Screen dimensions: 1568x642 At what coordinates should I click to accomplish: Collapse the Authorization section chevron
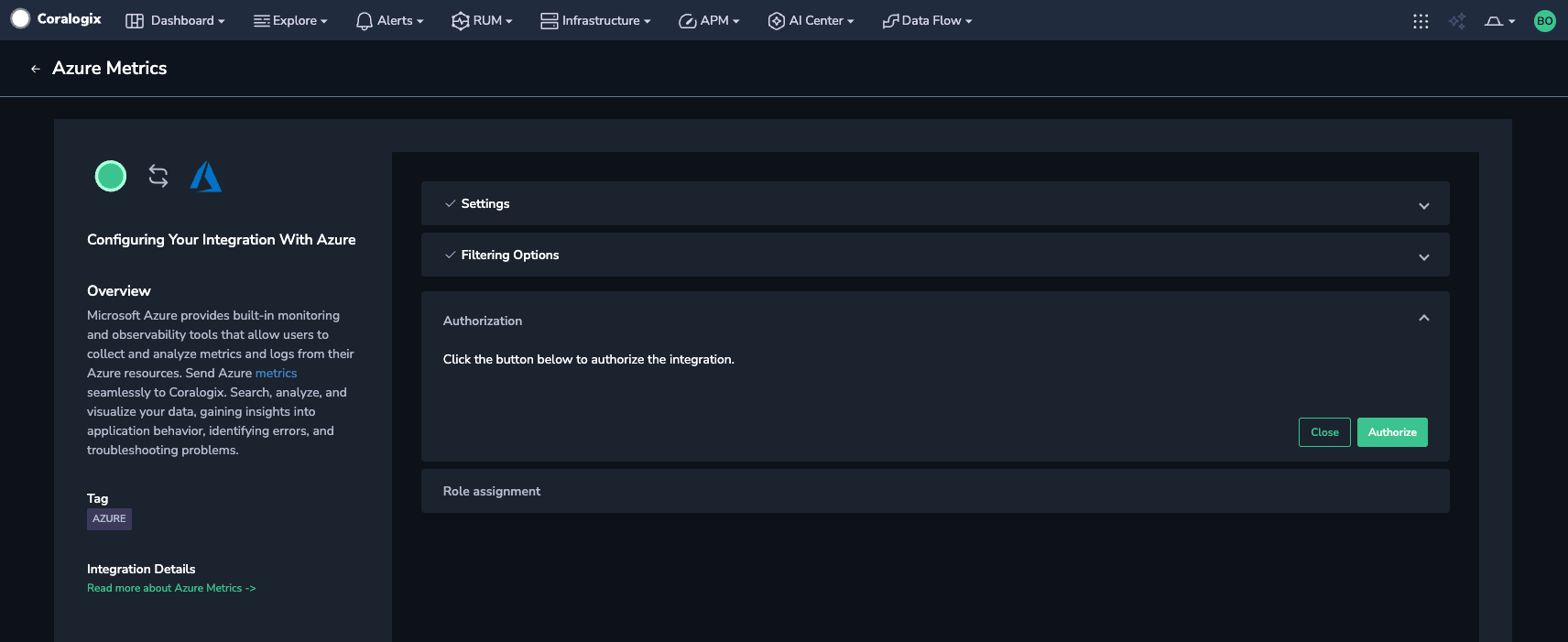1424,318
